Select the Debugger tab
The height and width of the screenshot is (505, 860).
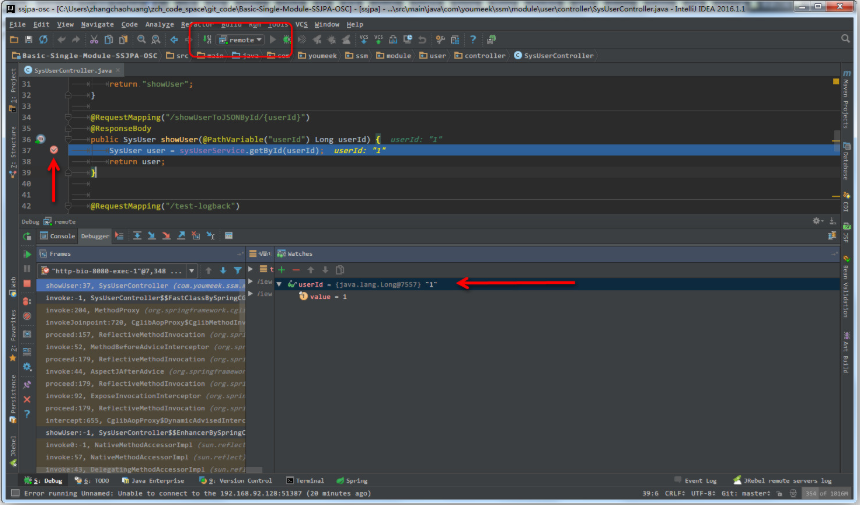point(94,236)
